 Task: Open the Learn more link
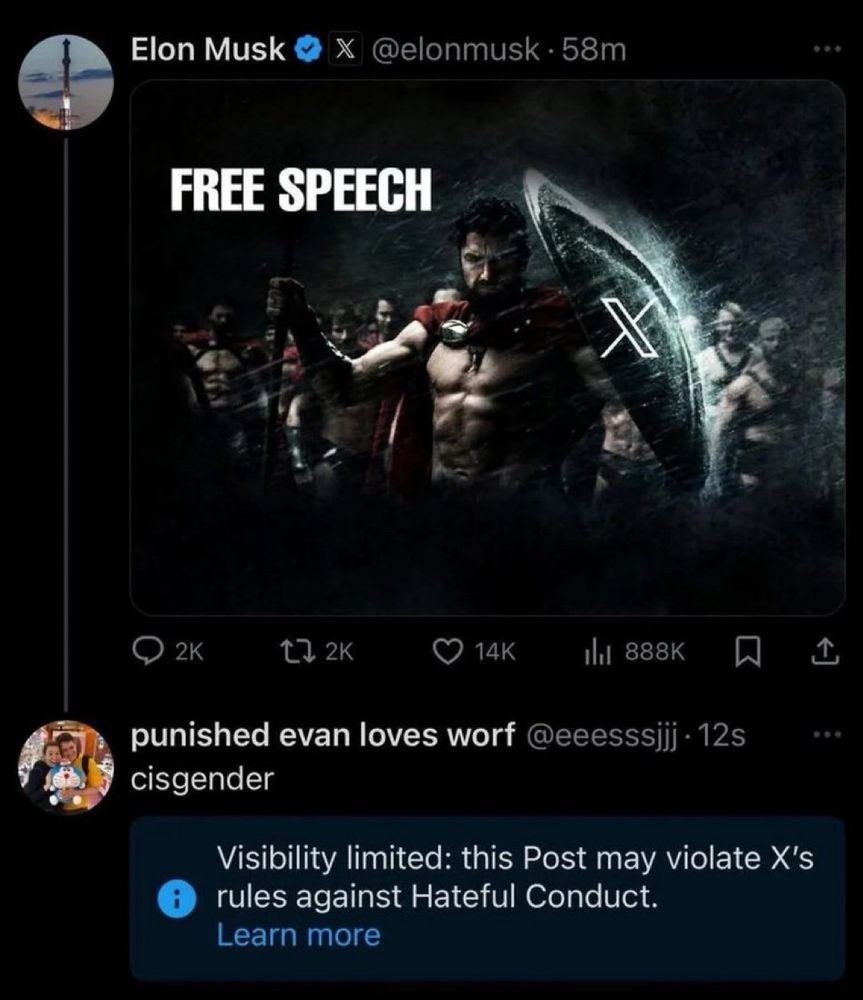pyautogui.click(x=297, y=935)
